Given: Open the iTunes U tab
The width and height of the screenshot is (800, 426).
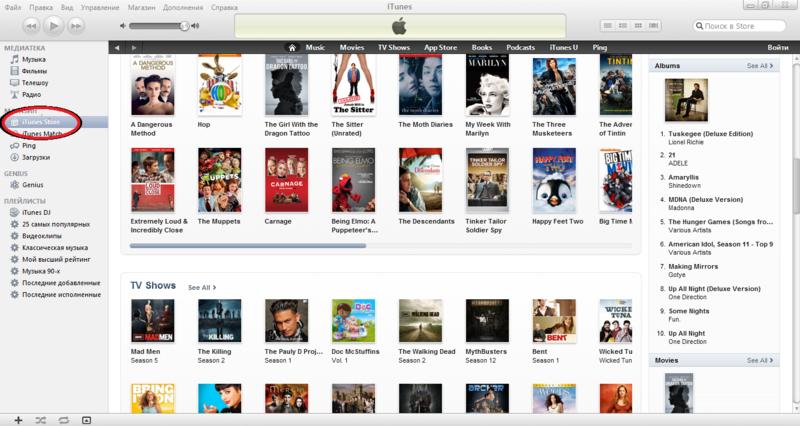Looking at the screenshot, I should point(563,47).
